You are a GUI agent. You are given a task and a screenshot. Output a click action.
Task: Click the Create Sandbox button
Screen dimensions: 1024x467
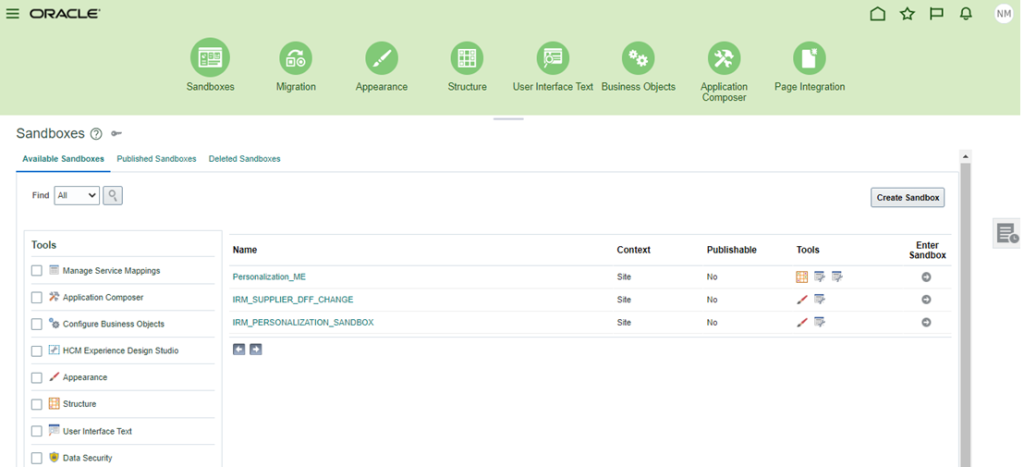[x=908, y=197]
